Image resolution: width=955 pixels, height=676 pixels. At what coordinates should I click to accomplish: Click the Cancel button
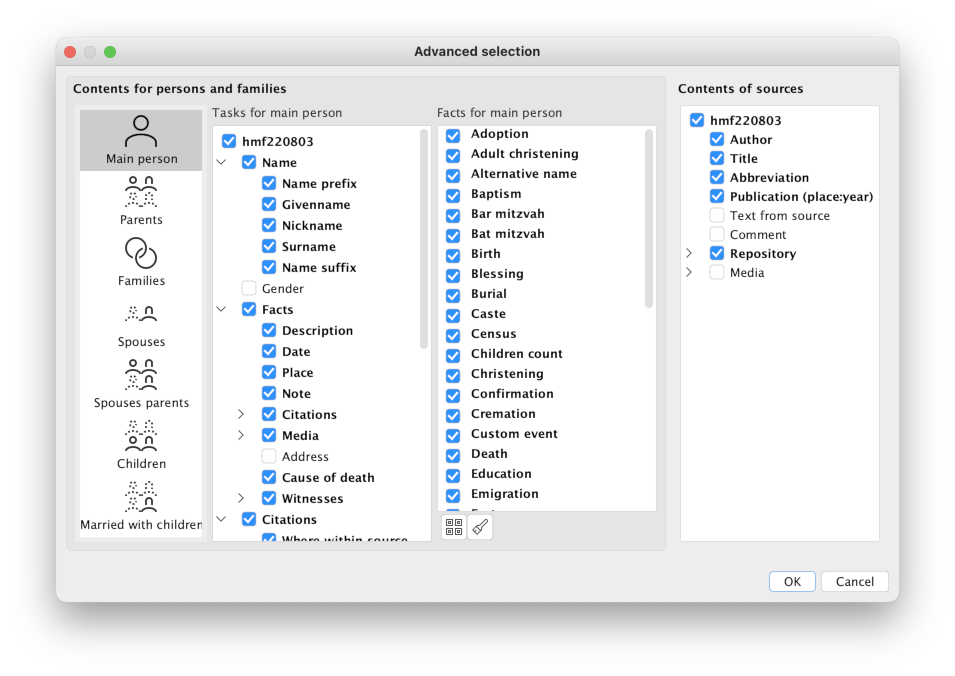(854, 582)
